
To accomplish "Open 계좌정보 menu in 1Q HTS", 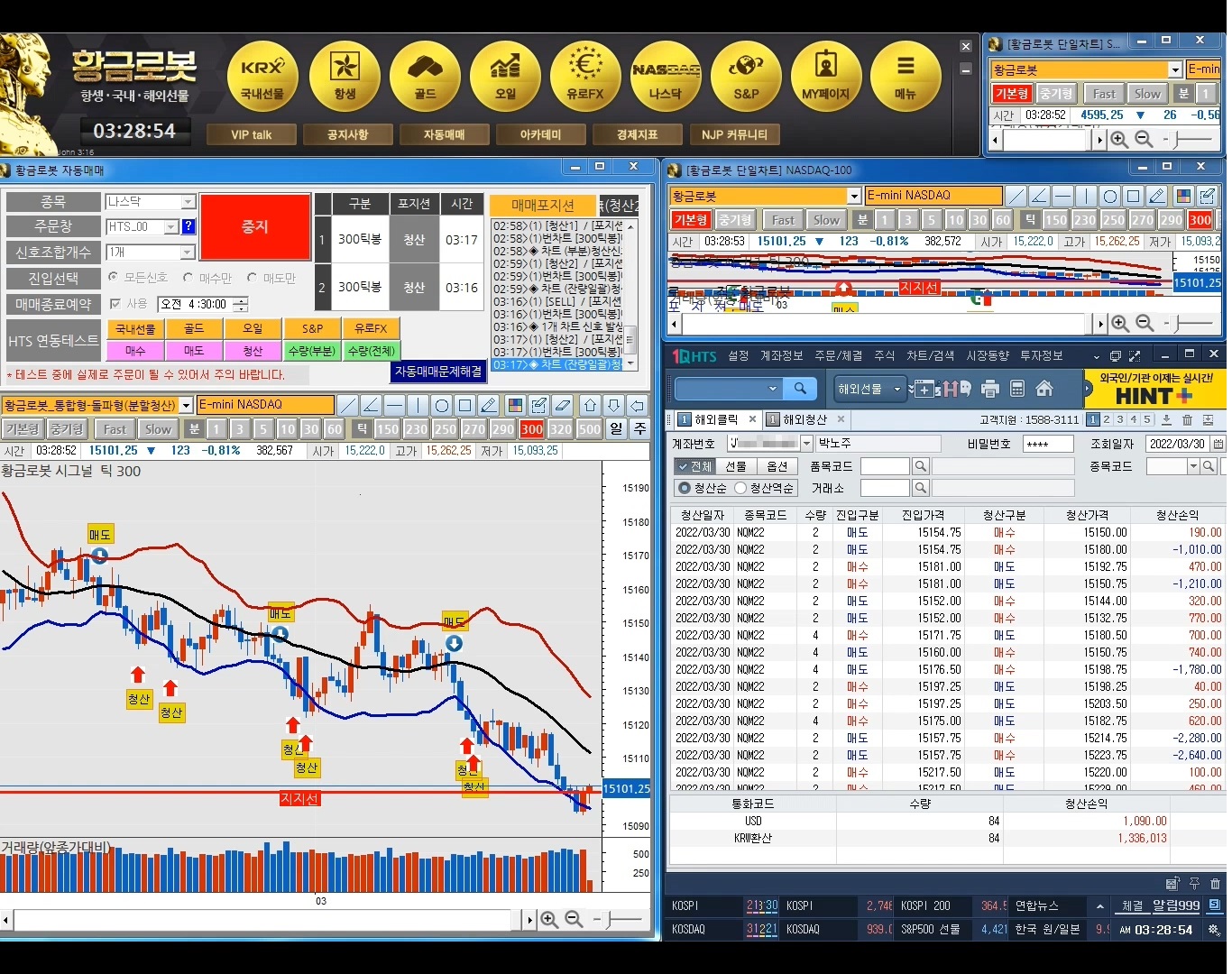I will [781, 356].
